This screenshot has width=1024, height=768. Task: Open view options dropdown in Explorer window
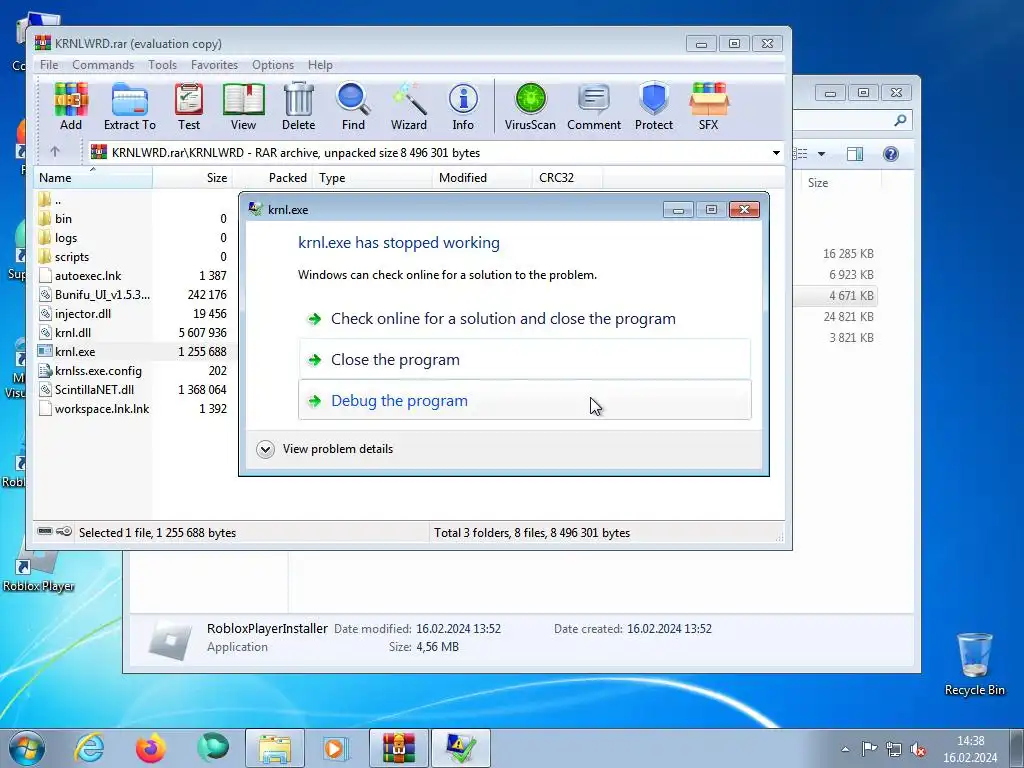pos(822,154)
